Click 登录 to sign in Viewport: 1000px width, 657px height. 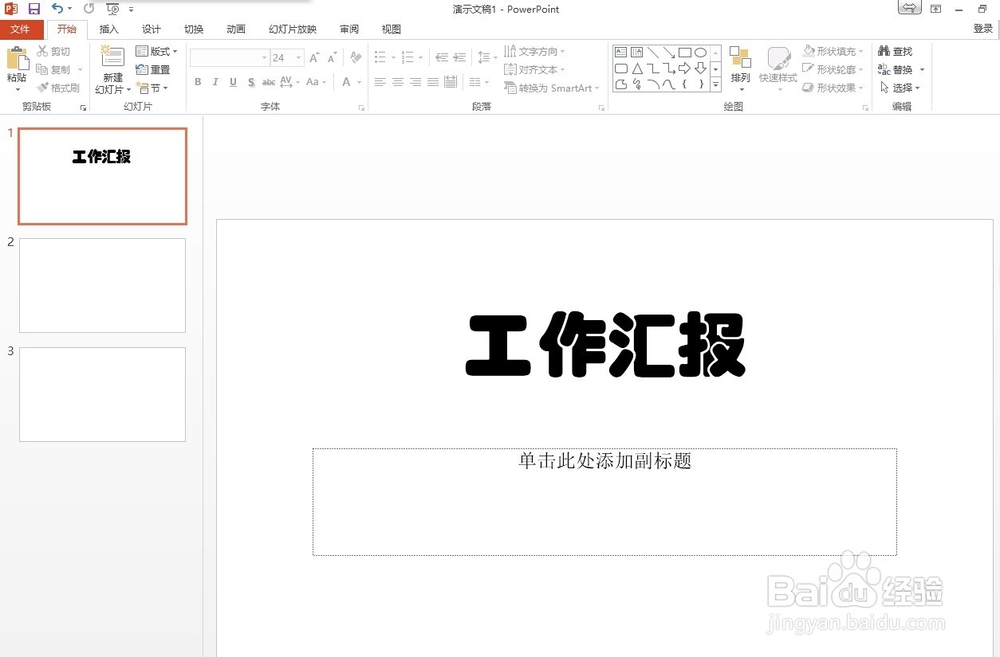tap(983, 29)
